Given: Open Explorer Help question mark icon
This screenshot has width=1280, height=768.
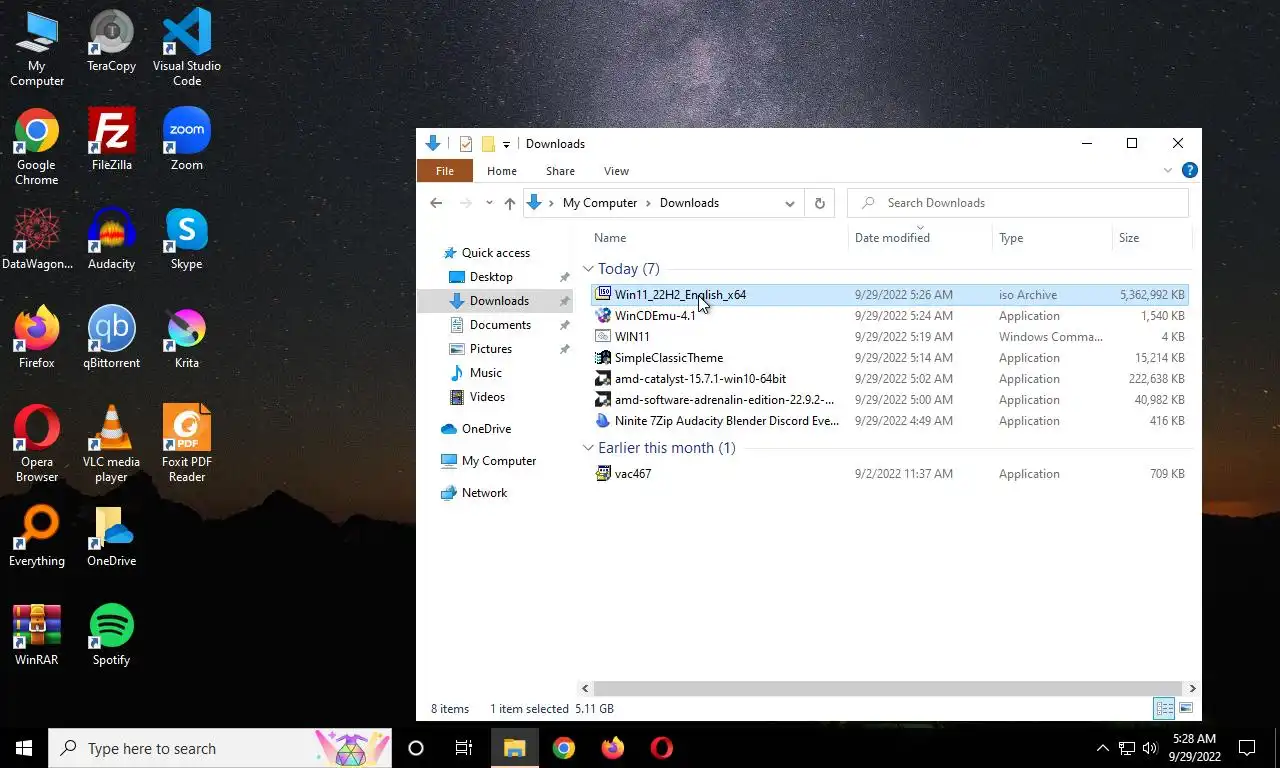Looking at the screenshot, I should click(x=1189, y=171).
